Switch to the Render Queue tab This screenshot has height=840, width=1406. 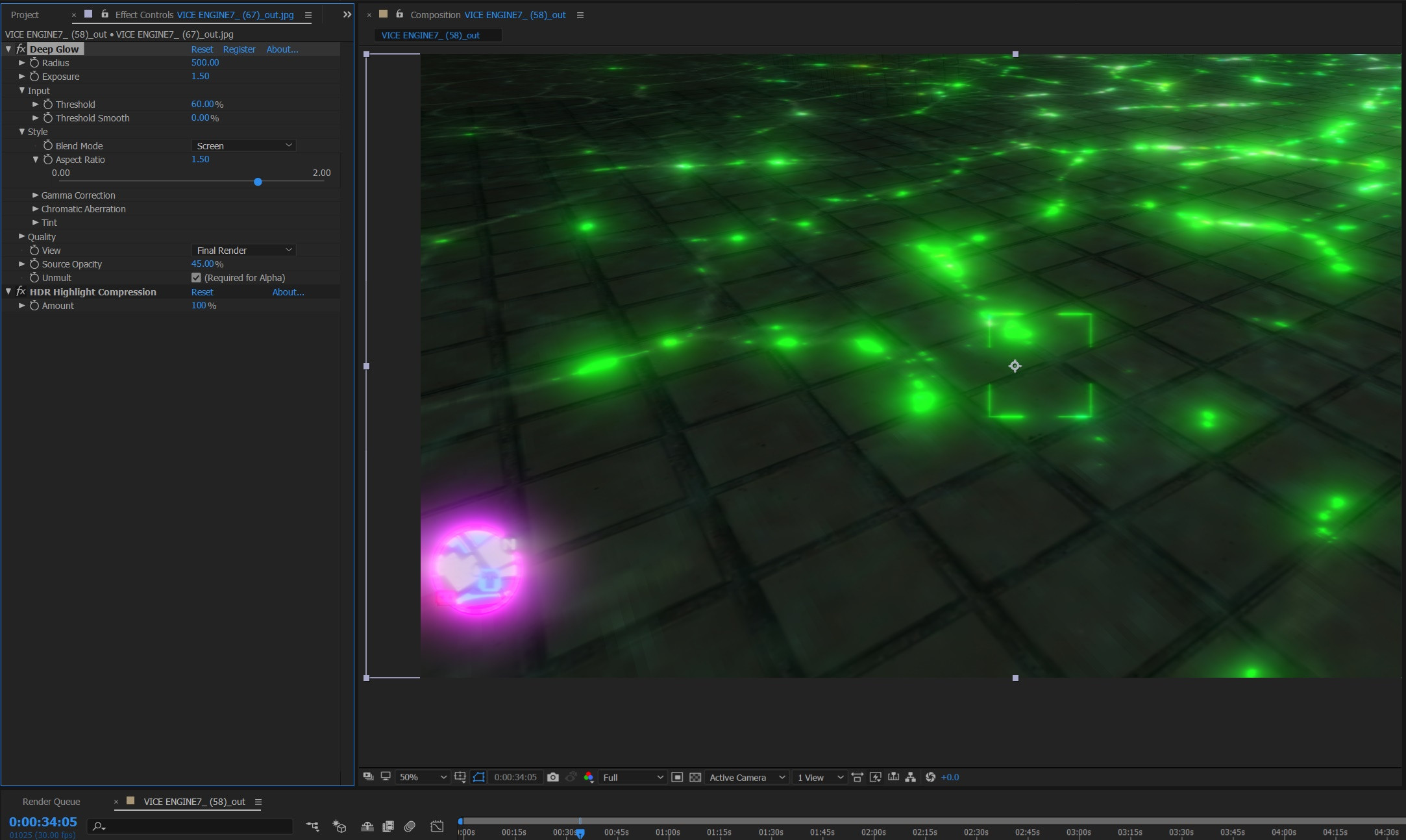click(x=51, y=802)
